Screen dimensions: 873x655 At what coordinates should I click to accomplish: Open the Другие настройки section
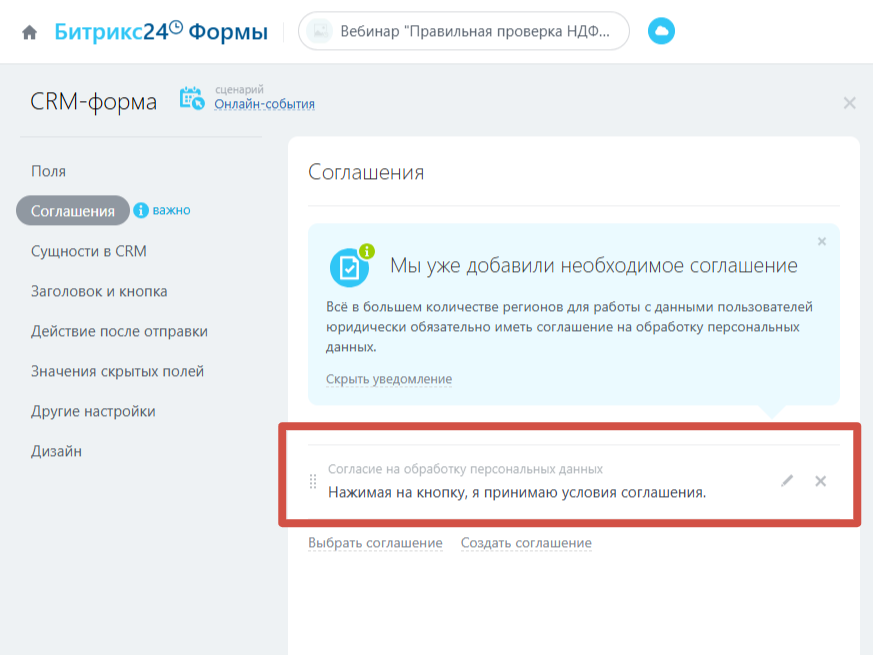point(93,412)
